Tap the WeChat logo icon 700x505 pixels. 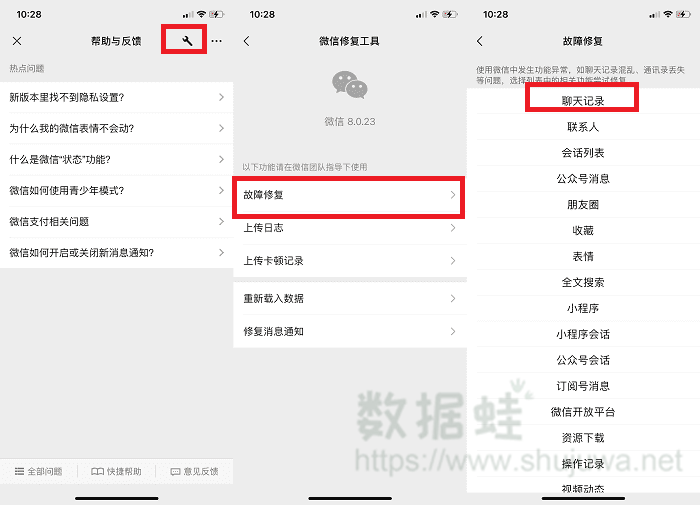(x=350, y=84)
